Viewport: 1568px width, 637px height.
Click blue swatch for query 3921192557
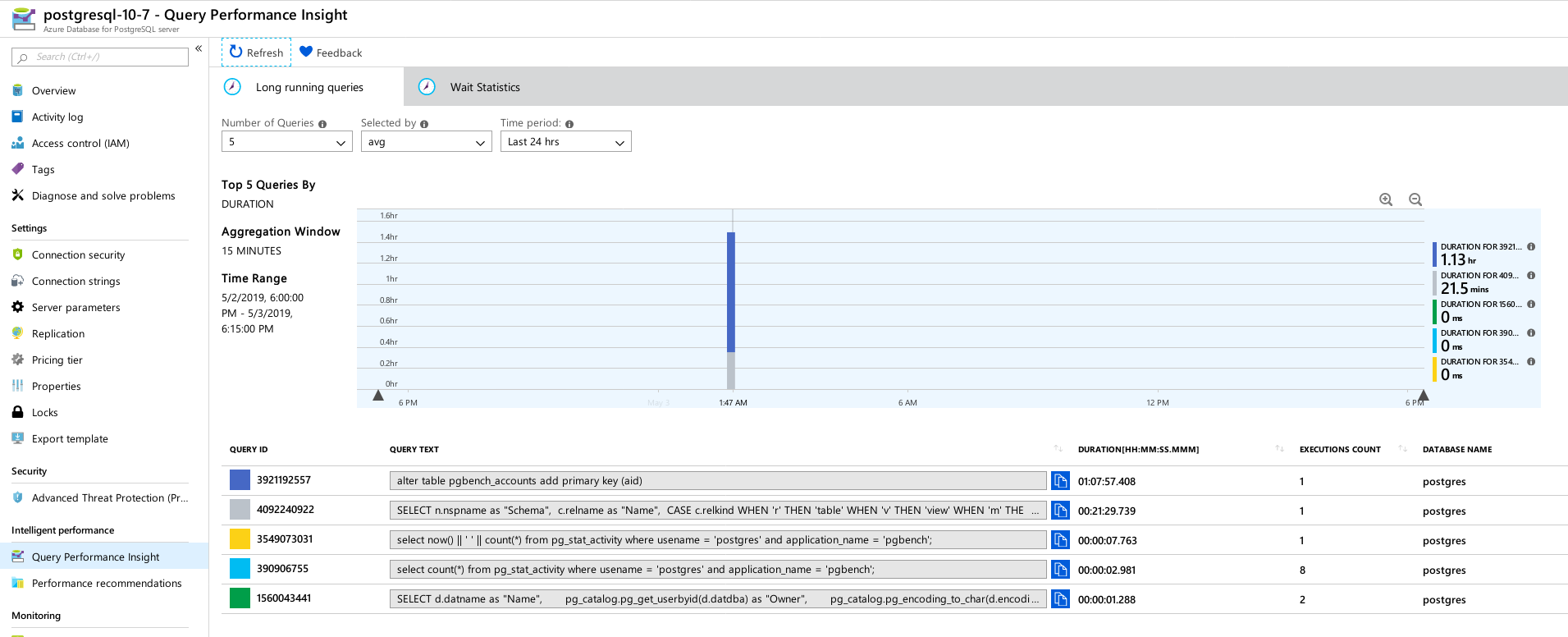pyautogui.click(x=240, y=480)
